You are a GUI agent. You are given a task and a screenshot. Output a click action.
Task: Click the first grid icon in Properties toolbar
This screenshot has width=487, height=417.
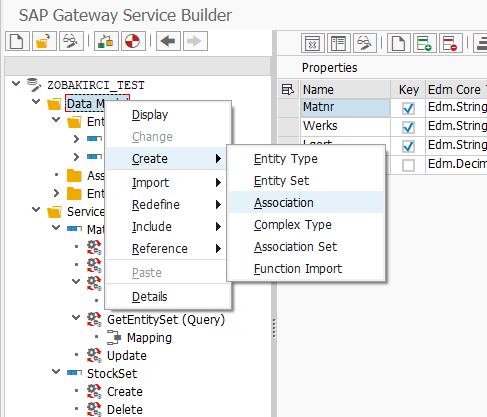click(x=313, y=43)
